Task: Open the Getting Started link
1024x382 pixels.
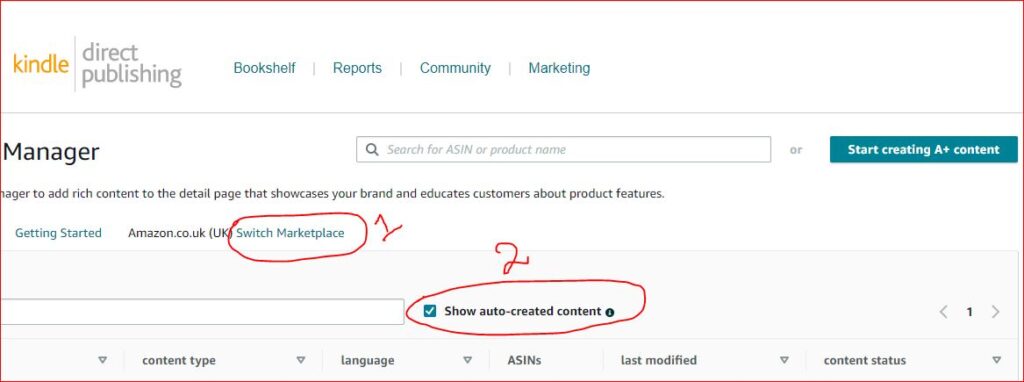Action: pyautogui.click(x=58, y=233)
